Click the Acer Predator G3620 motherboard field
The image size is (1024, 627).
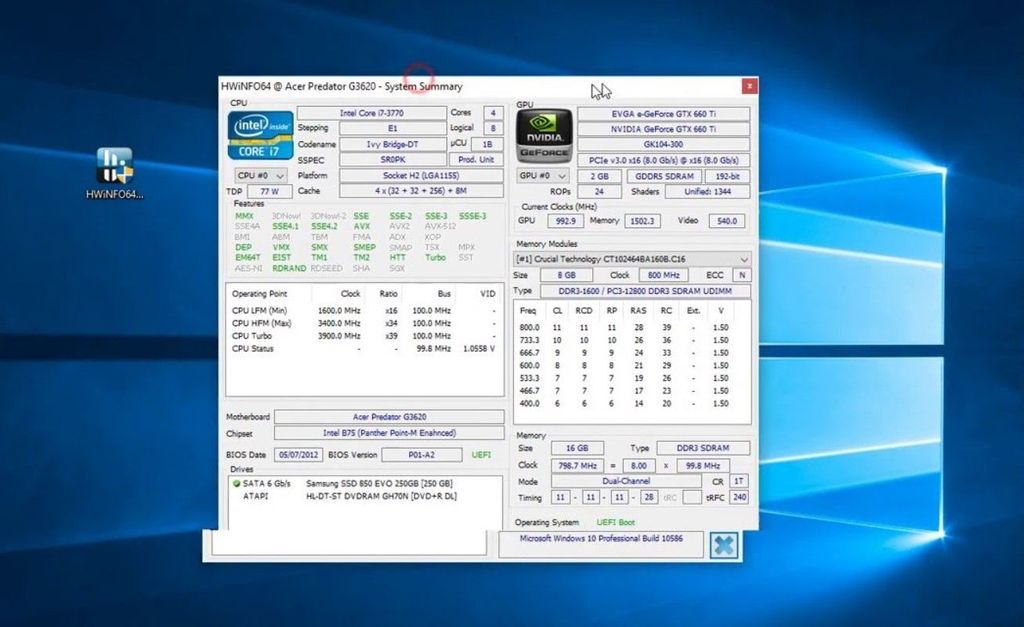point(389,417)
